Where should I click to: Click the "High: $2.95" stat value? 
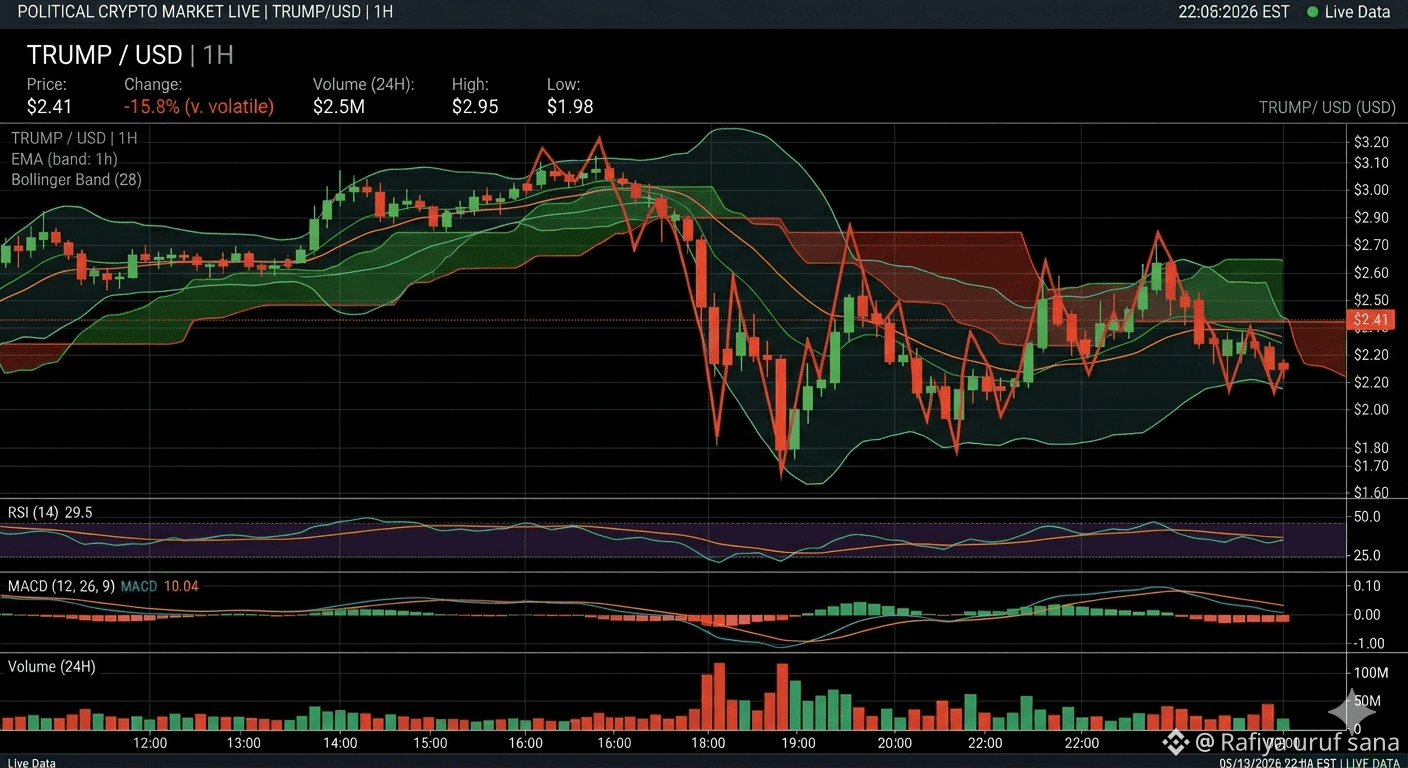pyautogui.click(x=475, y=106)
